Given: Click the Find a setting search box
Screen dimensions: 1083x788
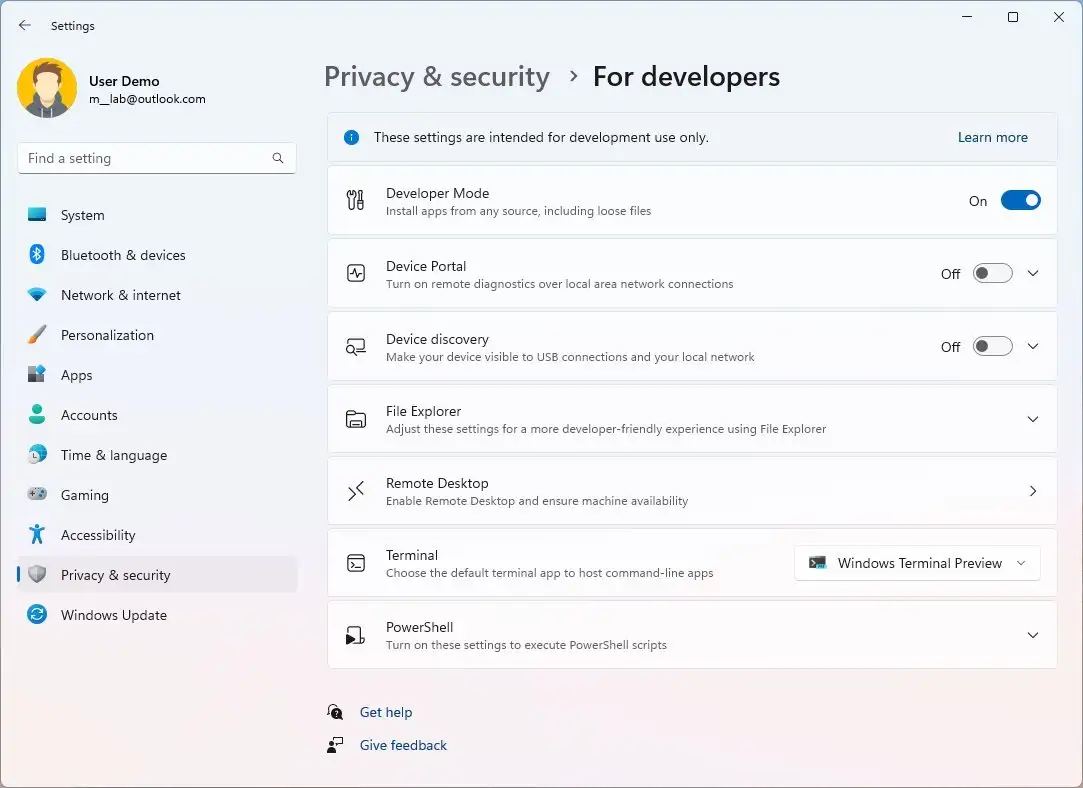Looking at the screenshot, I should click(x=145, y=158).
